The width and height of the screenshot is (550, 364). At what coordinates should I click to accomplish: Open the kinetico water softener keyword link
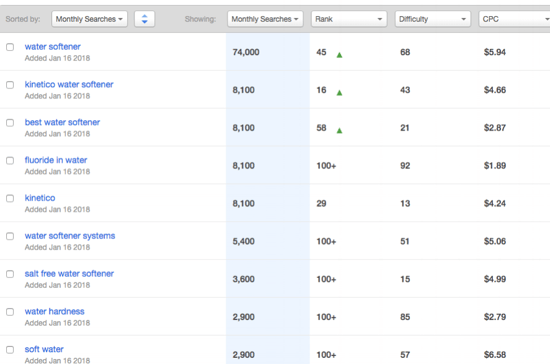tap(69, 85)
